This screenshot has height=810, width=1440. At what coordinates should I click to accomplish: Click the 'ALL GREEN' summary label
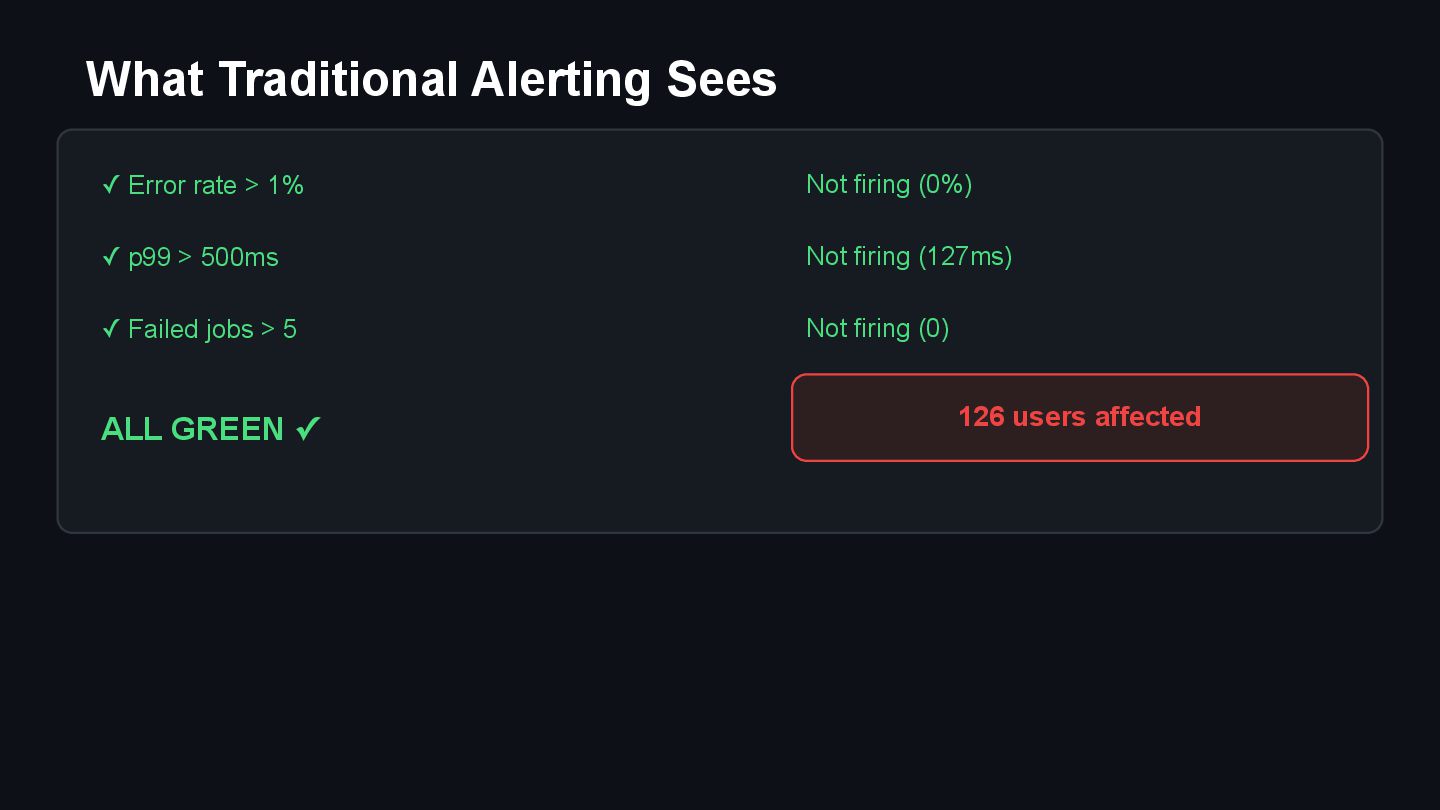[192, 429]
